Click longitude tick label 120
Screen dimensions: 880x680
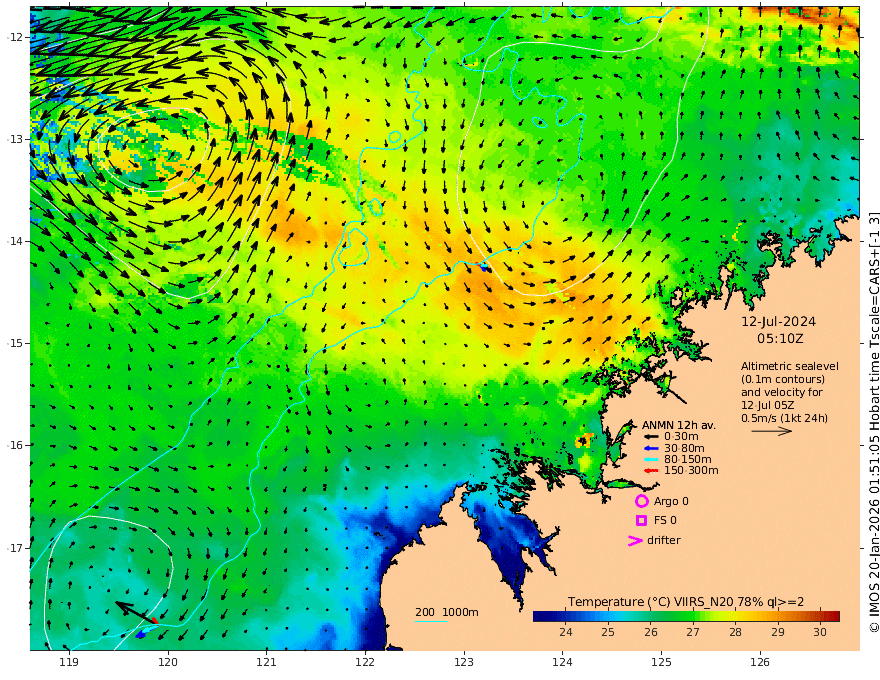(168, 663)
